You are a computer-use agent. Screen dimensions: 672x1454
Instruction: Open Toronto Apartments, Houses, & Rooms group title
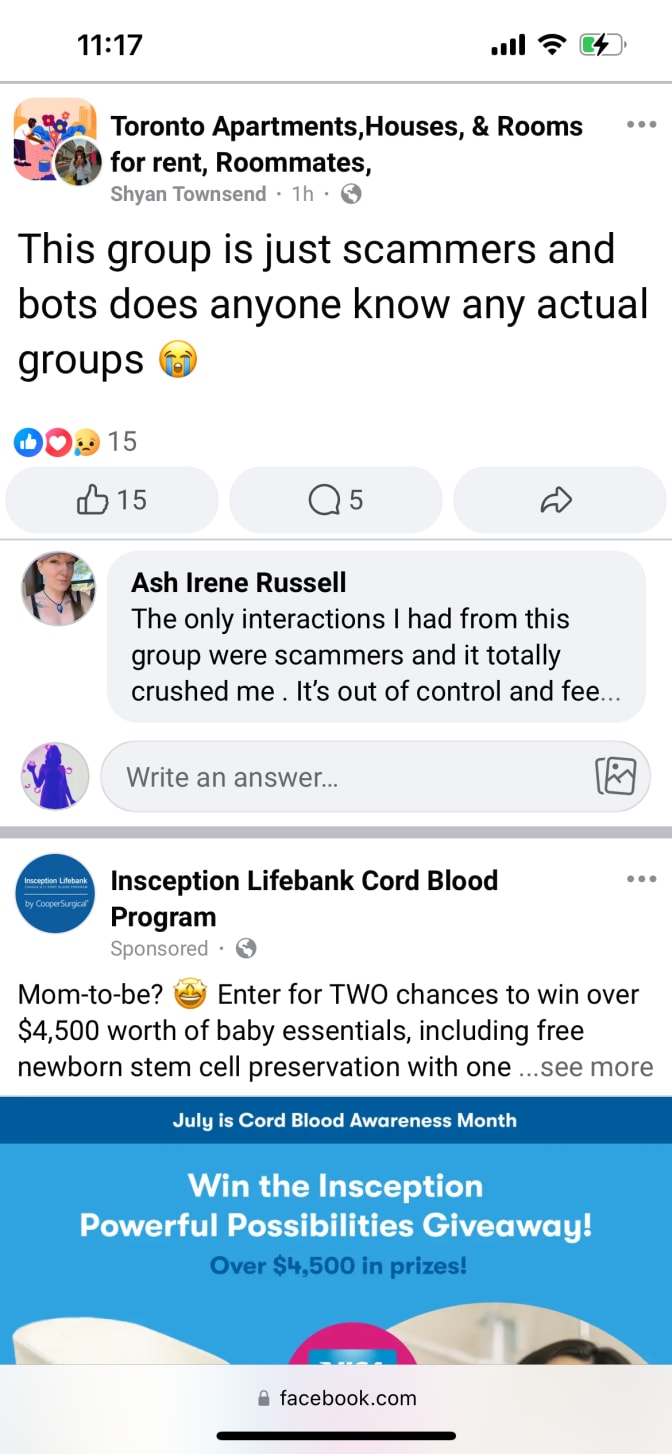coord(346,143)
